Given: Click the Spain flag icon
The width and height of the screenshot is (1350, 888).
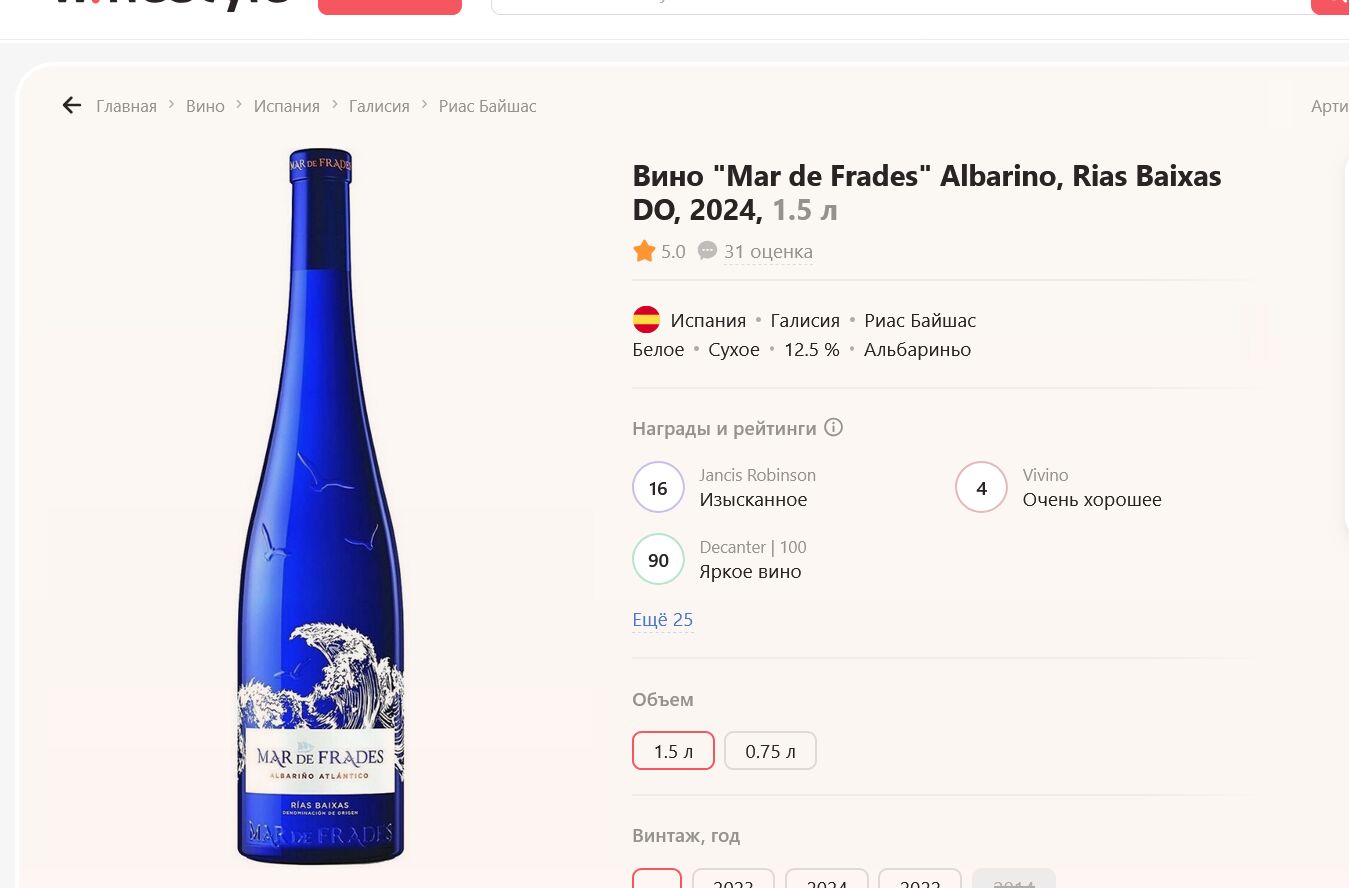Looking at the screenshot, I should pyautogui.click(x=646, y=320).
